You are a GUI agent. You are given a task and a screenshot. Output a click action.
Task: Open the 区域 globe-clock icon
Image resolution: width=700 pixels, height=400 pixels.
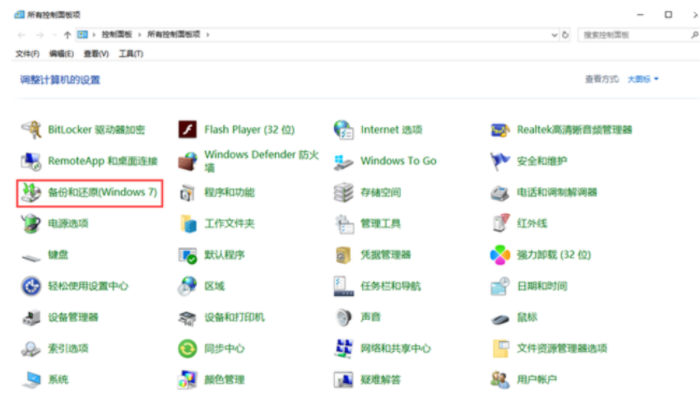pos(188,286)
